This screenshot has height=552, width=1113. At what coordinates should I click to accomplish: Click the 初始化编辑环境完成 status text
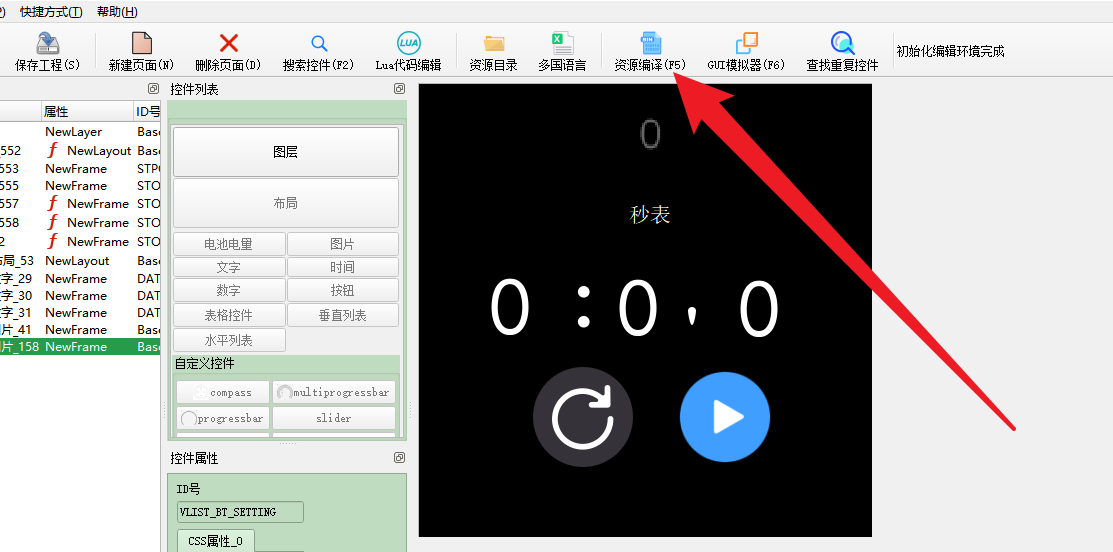(x=950, y=51)
